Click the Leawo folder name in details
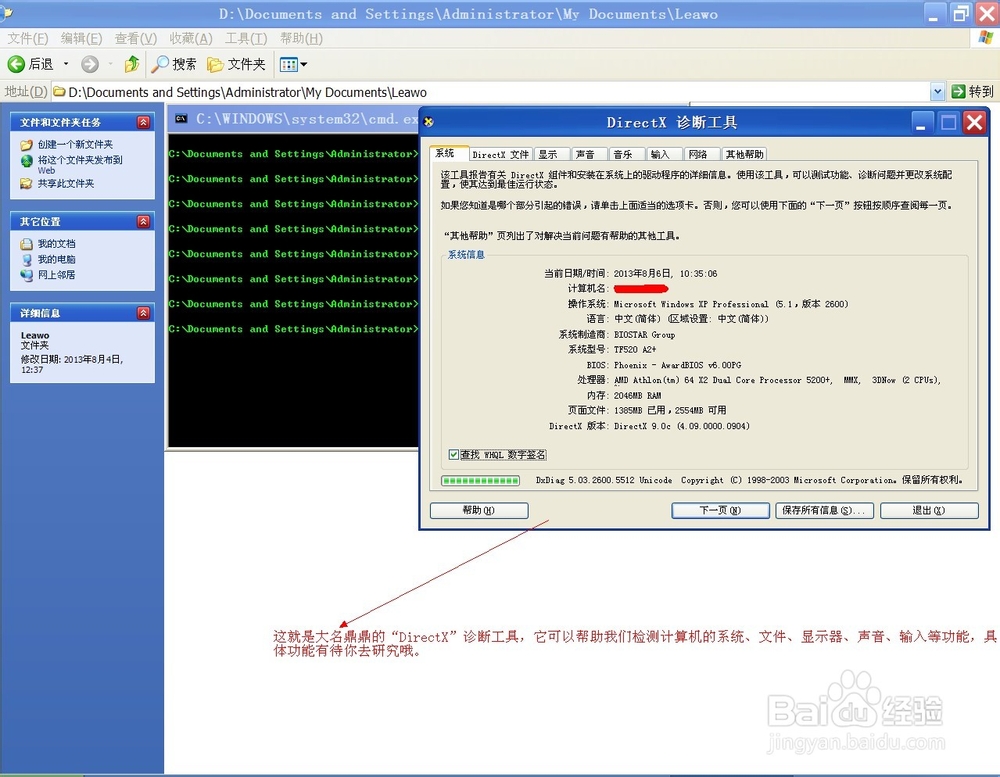The width and height of the screenshot is (1000, 777). pos(35,336)
